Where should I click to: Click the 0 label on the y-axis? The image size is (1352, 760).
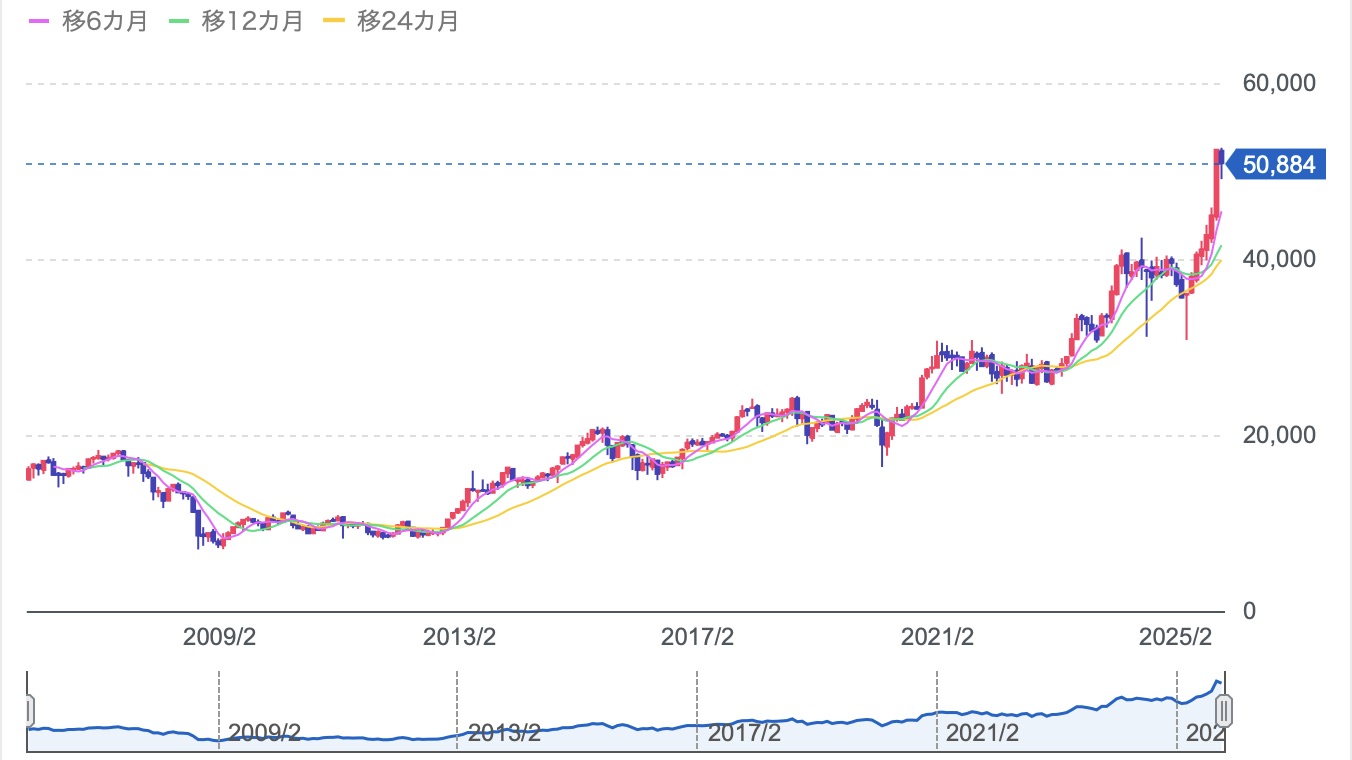1247,611
